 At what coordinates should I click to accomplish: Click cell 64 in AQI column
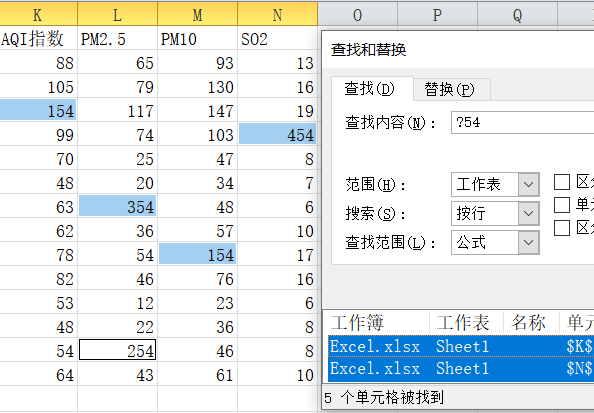(x=38, y=375)
